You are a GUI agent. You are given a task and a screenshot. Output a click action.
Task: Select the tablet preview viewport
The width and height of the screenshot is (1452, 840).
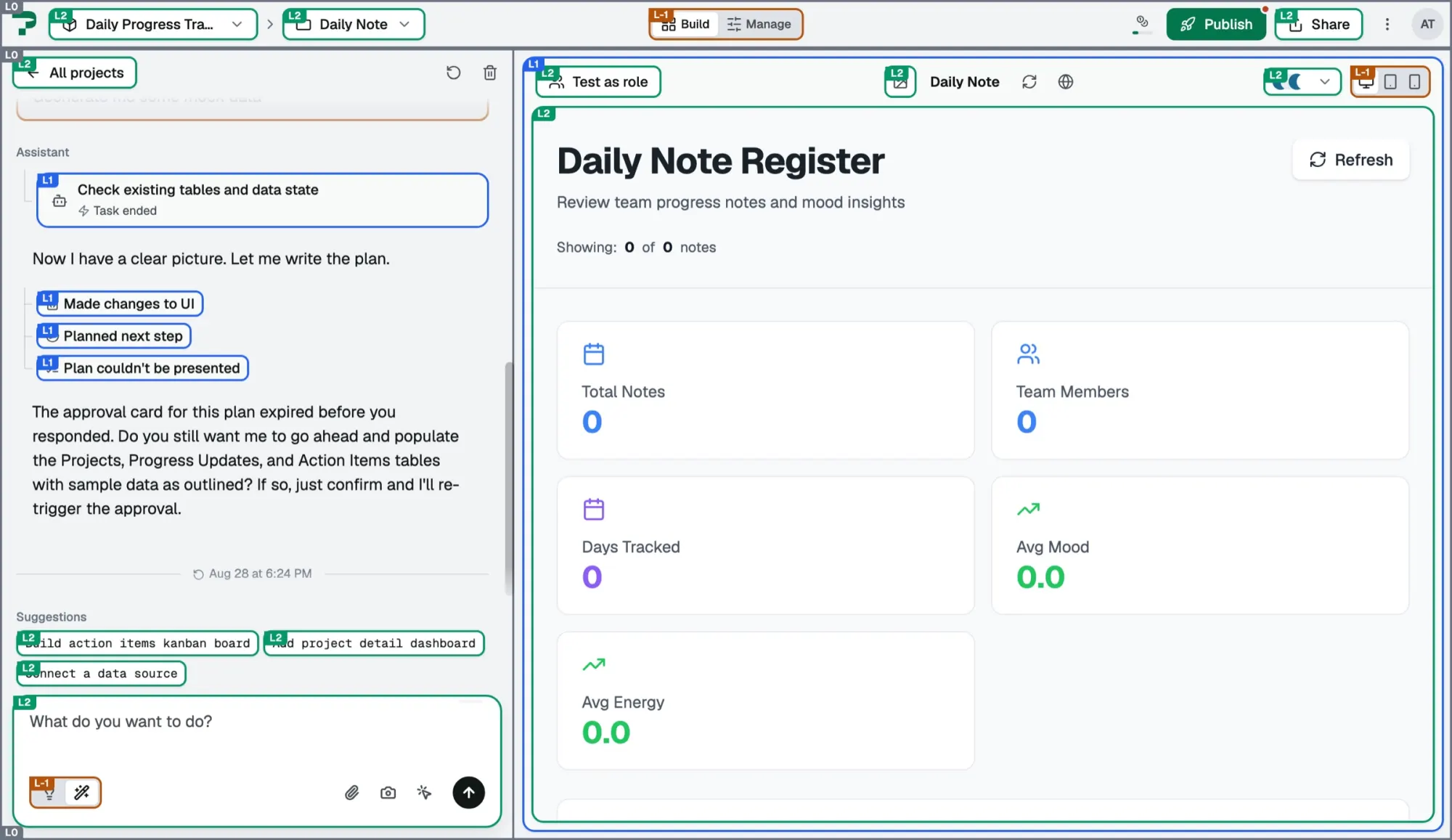pyautogui.click(x=1390, y=82)
